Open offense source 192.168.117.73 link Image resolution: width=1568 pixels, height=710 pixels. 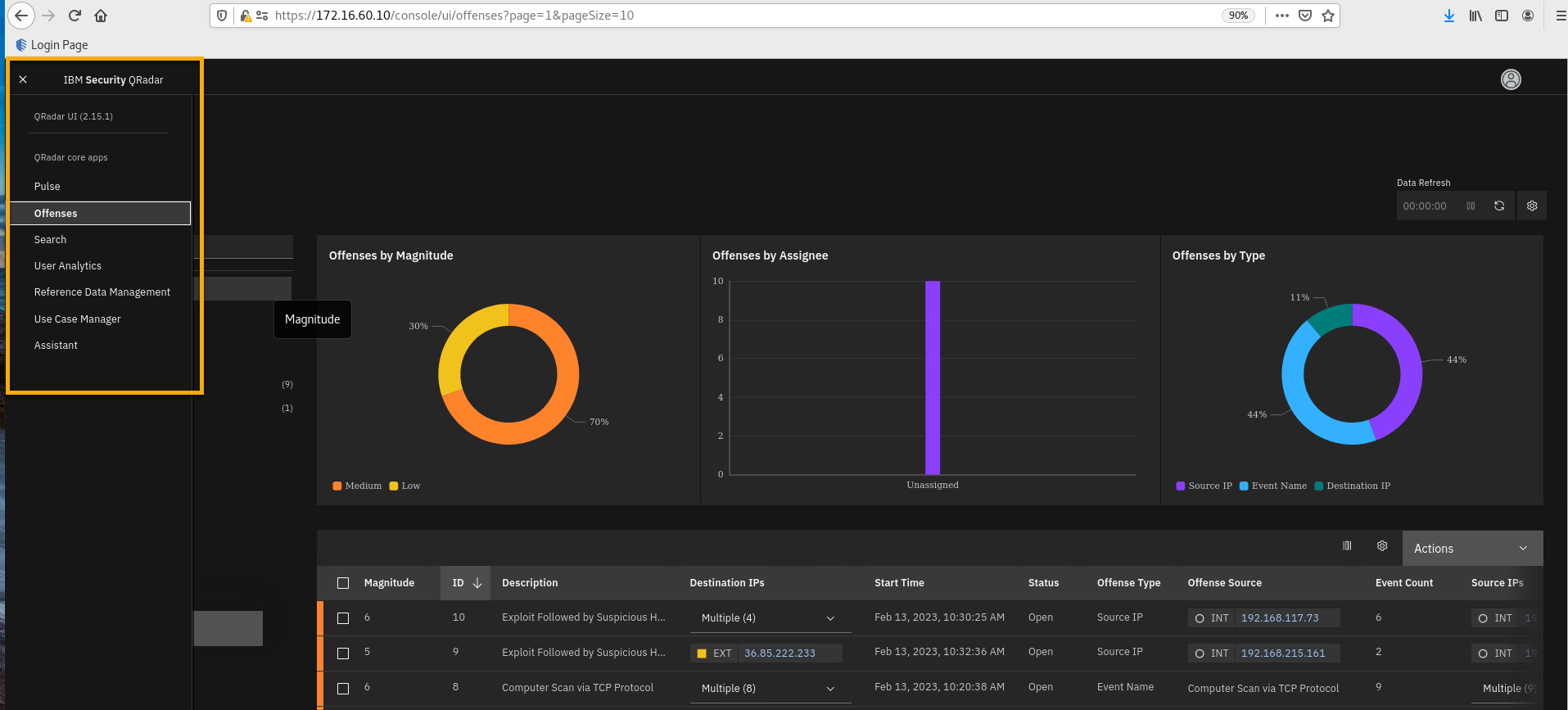coord(1280,618)
